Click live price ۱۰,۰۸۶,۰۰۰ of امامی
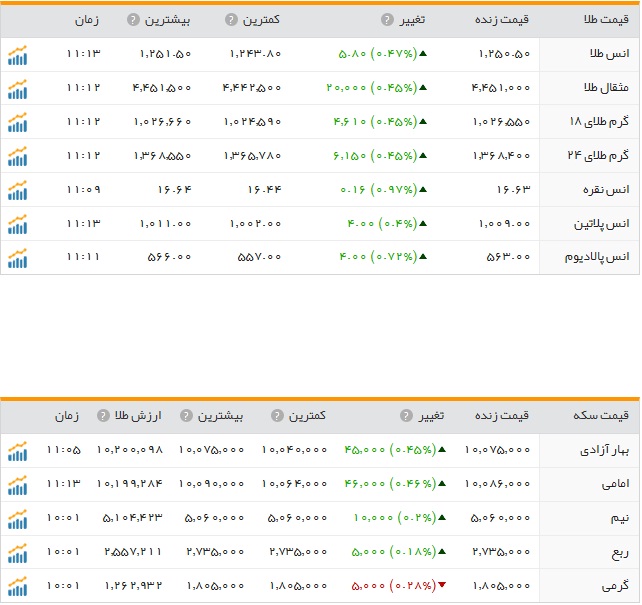The image size is (642, 605). point(497,484)
